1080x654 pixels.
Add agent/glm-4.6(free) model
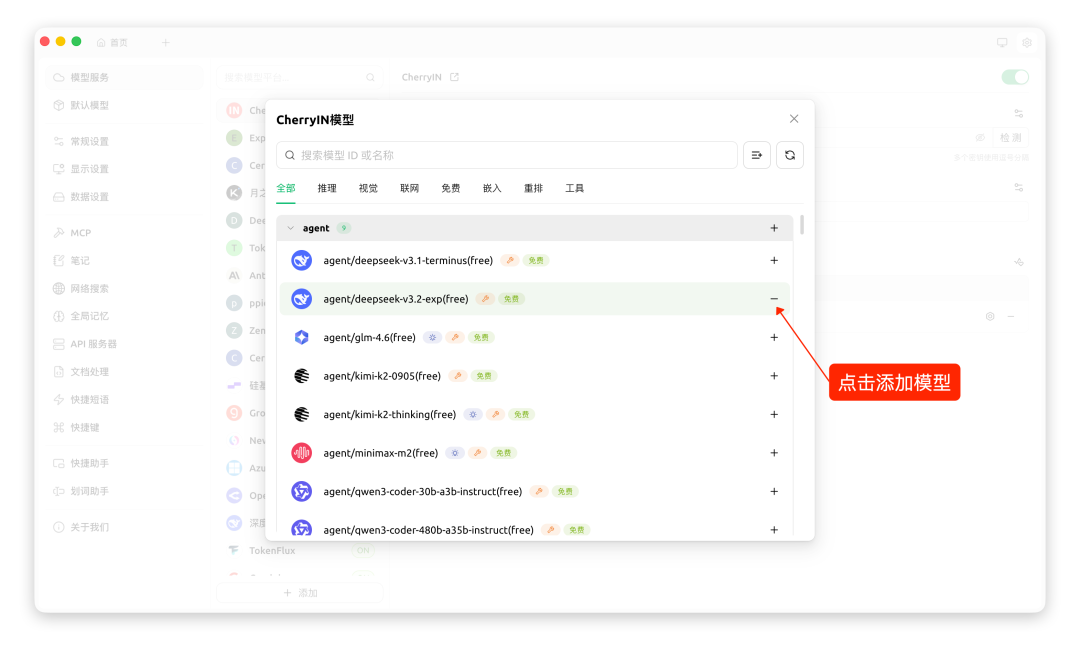[774, 337]
